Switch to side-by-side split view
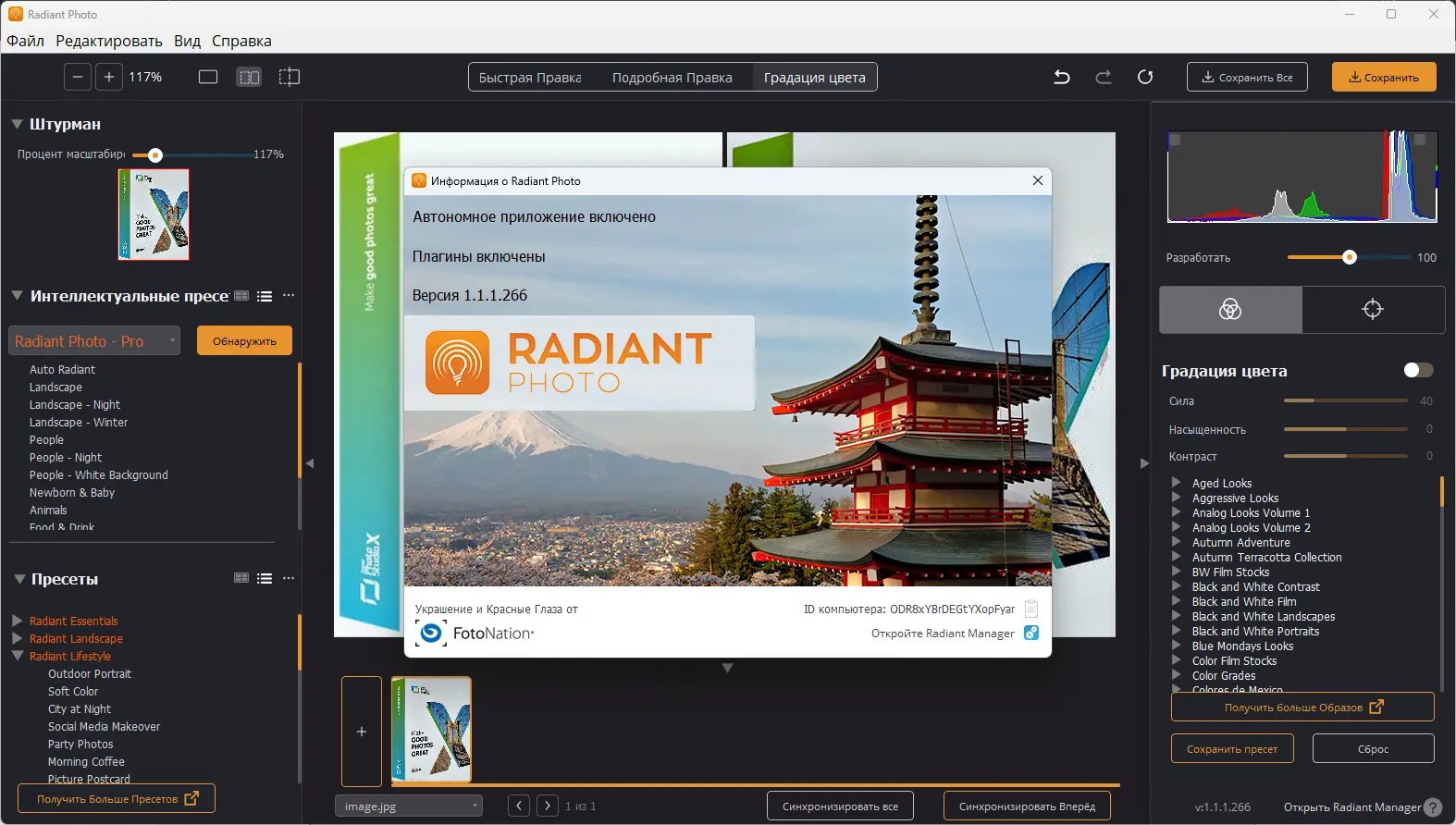This screenshot has width=1456, height=825. (x=249, y=77)
